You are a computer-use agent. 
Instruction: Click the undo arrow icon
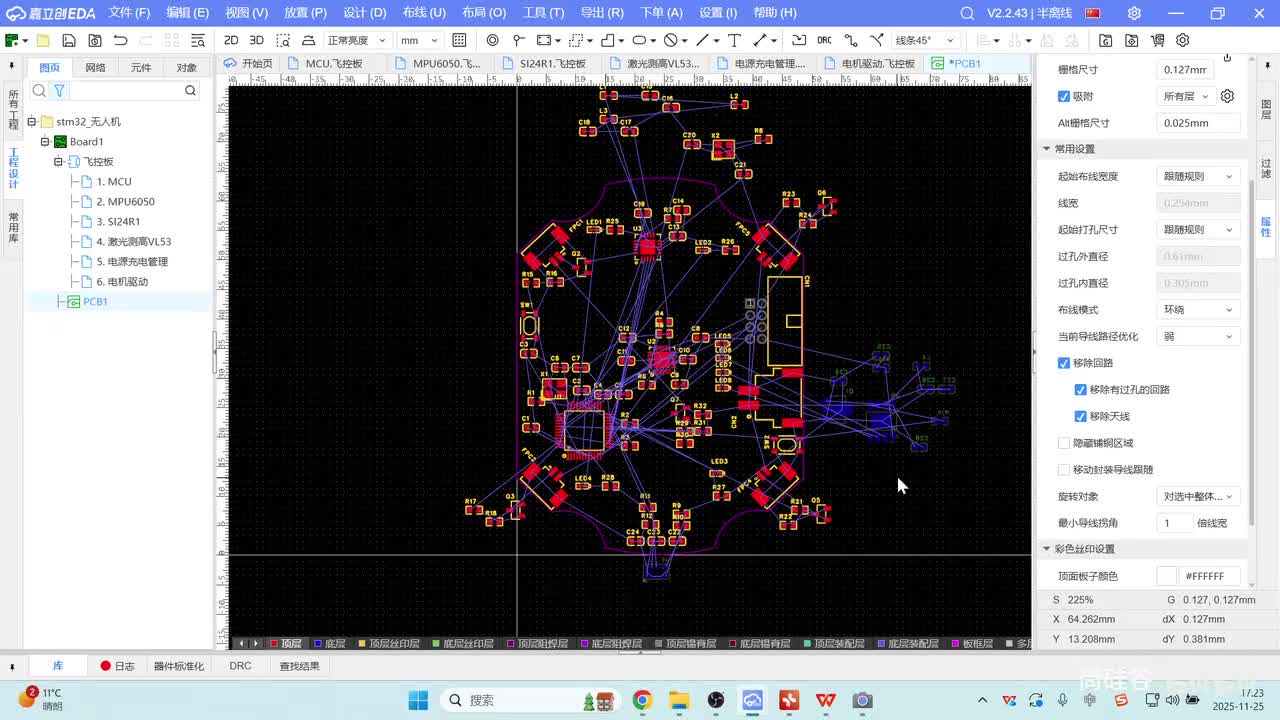pos(121,40)
